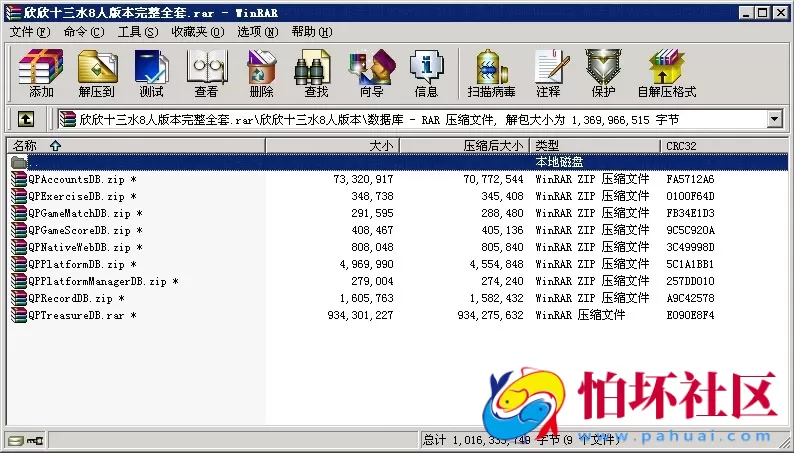The height and width of the screenshot is (453, 794).
Task: Click packed size 4,554,848
Action: tap(496, 264)
